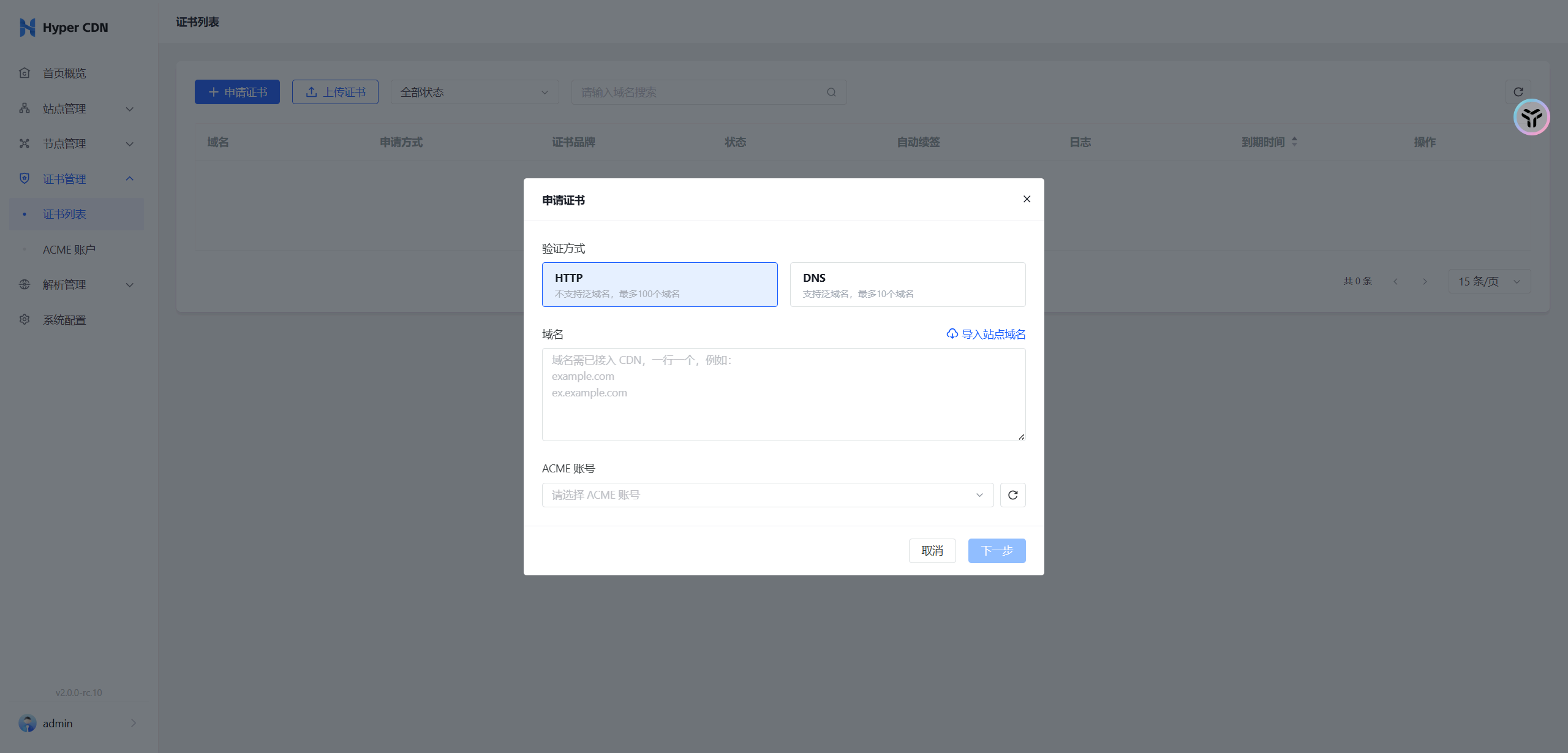Image resolution: width=1568 pixels, height=753 pixels.
Task: Select DNS verification method
Action: click(907, 284)
